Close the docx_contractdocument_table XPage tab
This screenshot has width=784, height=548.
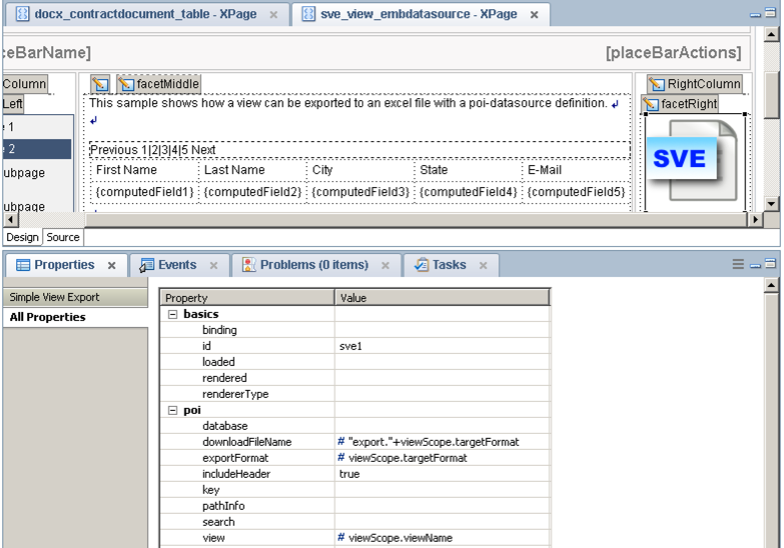click(274, 15)
